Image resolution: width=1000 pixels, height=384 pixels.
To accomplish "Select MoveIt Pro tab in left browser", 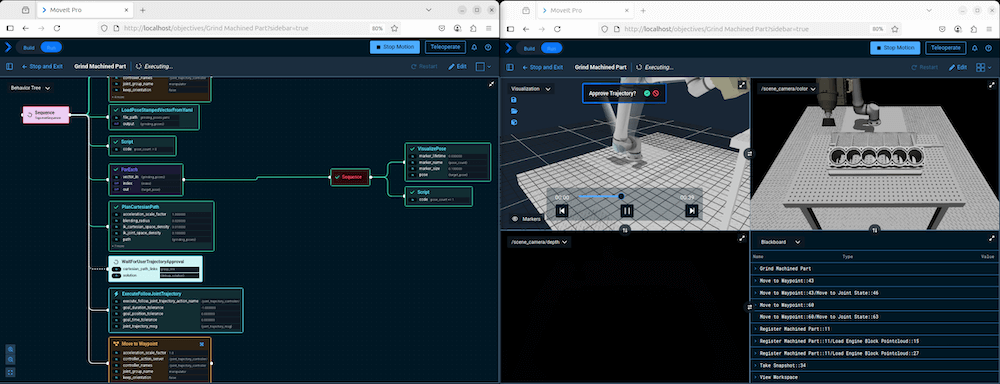I will [x=85, y=10].
